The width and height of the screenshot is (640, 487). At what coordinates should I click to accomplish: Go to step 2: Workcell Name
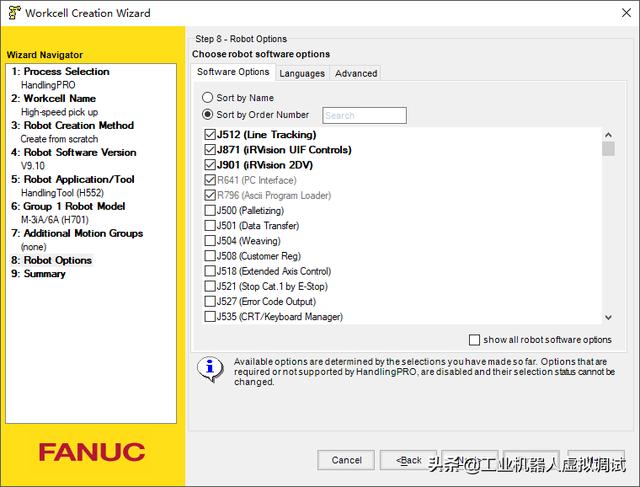pos(53,98)
